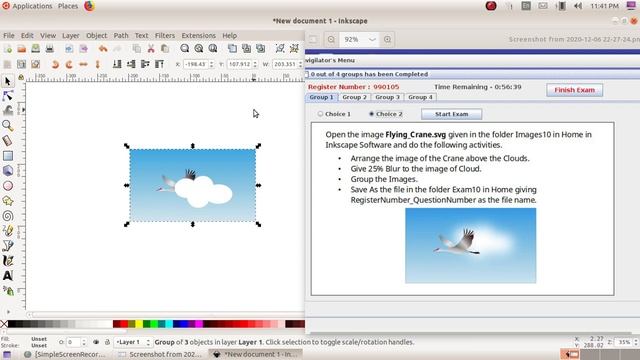Open the Object menu
This screenshot has width=640, height=360.
tap(96, 36)
